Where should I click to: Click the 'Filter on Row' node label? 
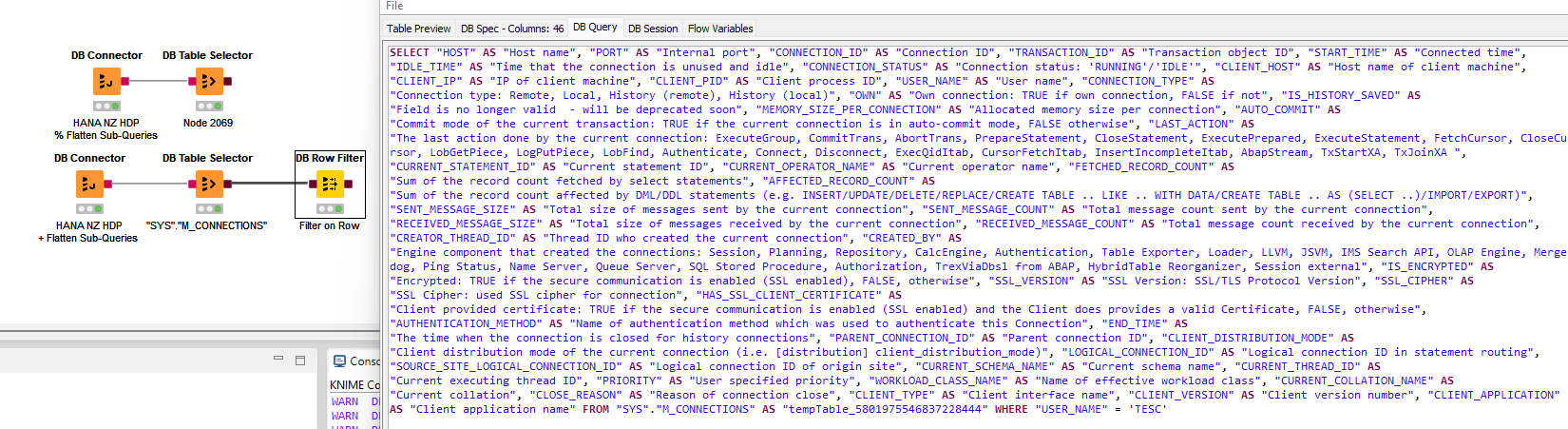click(330, 225)
